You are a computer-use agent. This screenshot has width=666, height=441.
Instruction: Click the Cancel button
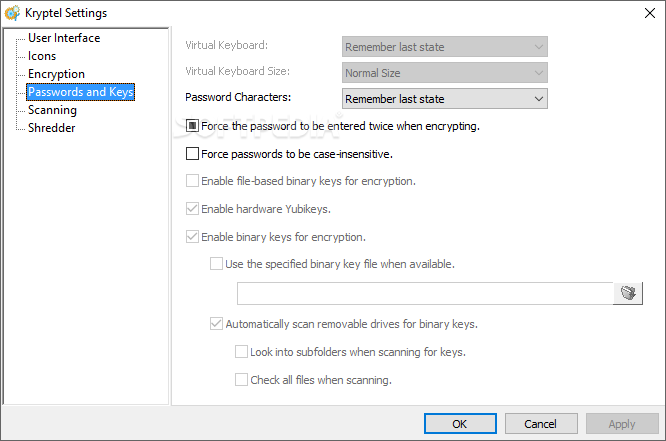tap(541, 424)
